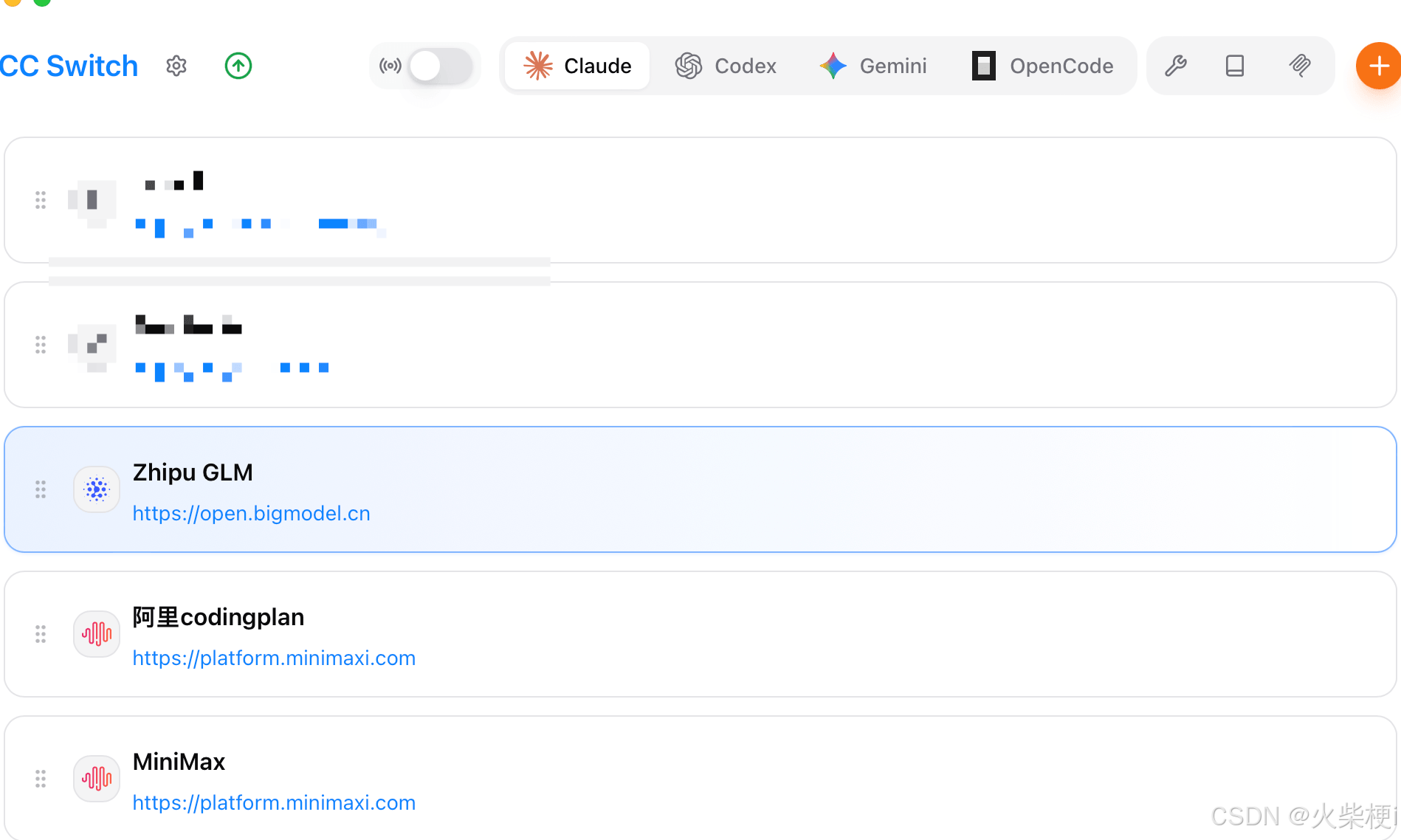
Task: Switch to the Claude tab
Action: tap(577, 66)
